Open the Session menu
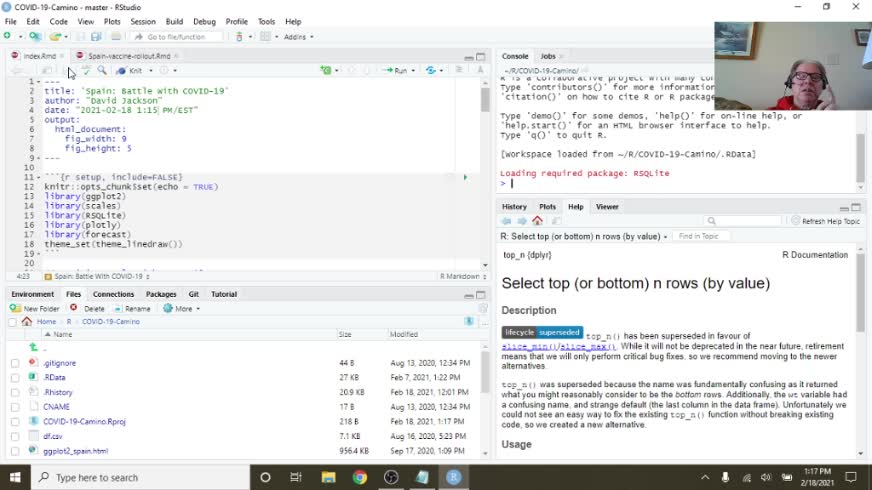This screenshot has height=490, width=872. click(143, 22)
